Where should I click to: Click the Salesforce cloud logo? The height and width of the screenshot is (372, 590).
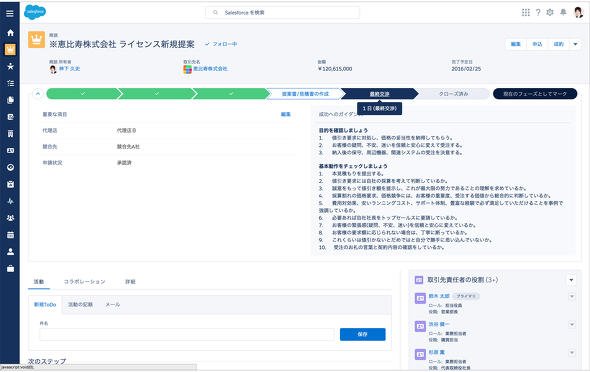pos(35,12)
